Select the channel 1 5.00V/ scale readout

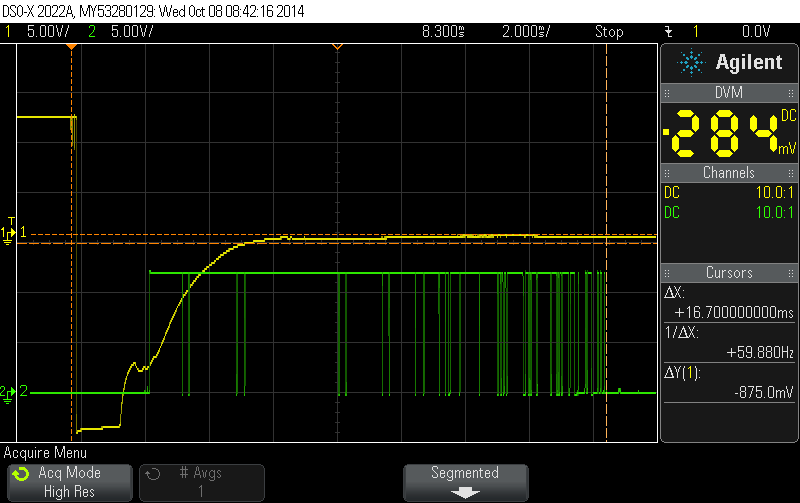tap(48, 32)
